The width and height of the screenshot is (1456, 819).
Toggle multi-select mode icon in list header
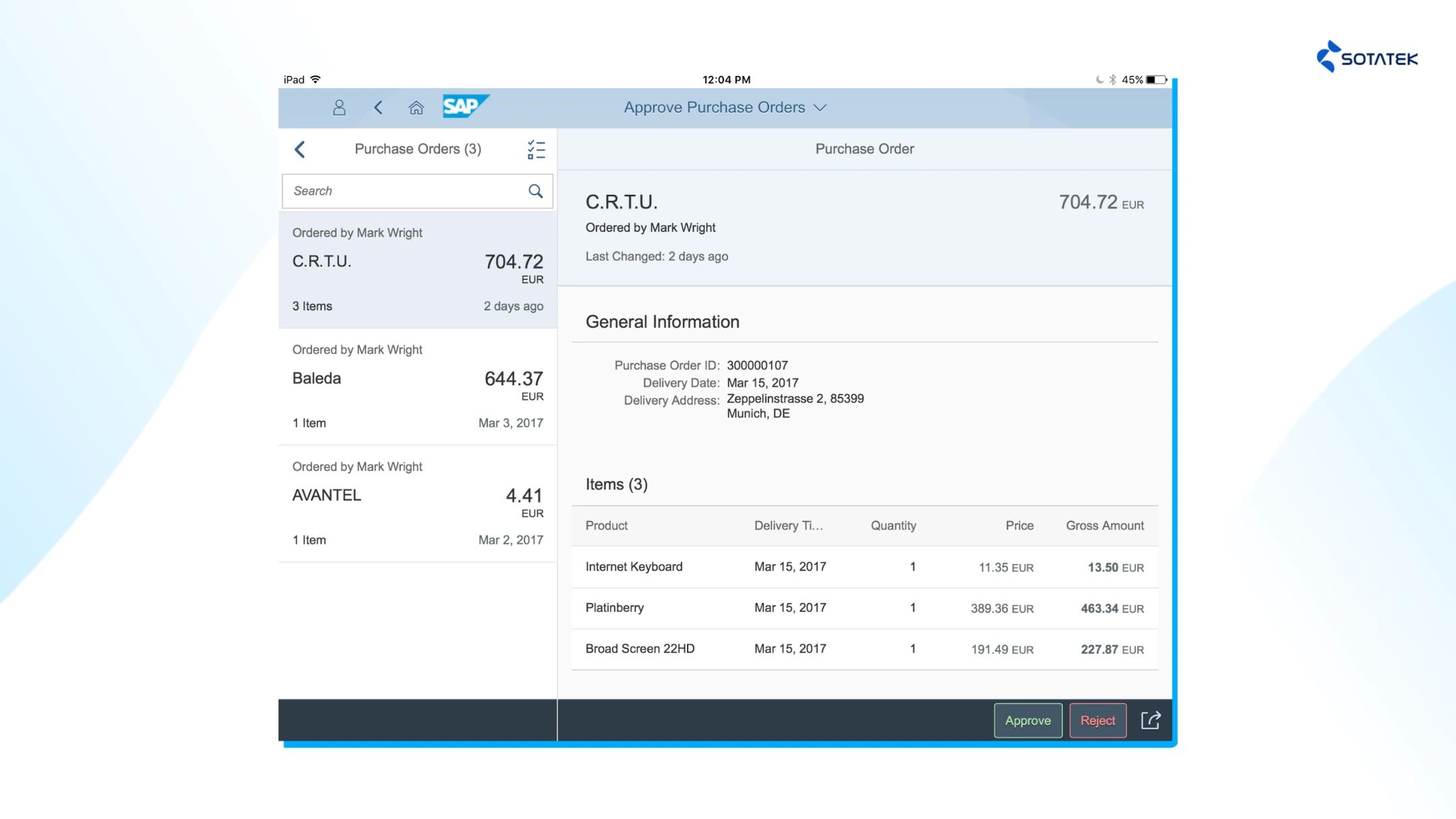pyautogui.click(x=536, y=150)
